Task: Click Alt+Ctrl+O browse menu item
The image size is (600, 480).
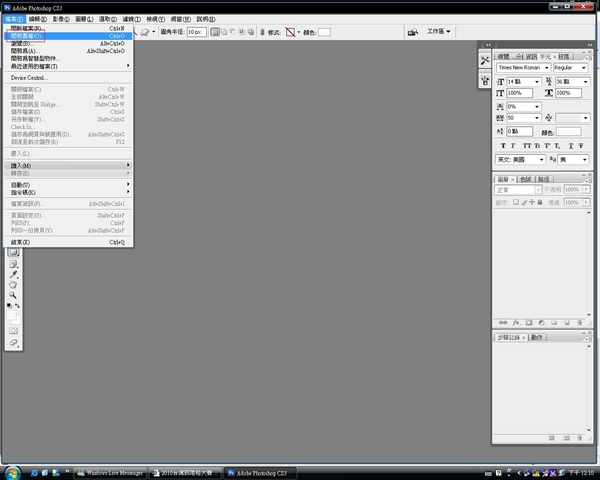Action: [x=68, y=44]
